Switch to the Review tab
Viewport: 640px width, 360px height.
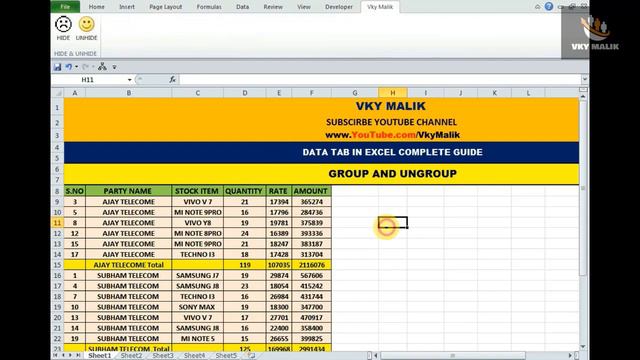coord(273,7)
